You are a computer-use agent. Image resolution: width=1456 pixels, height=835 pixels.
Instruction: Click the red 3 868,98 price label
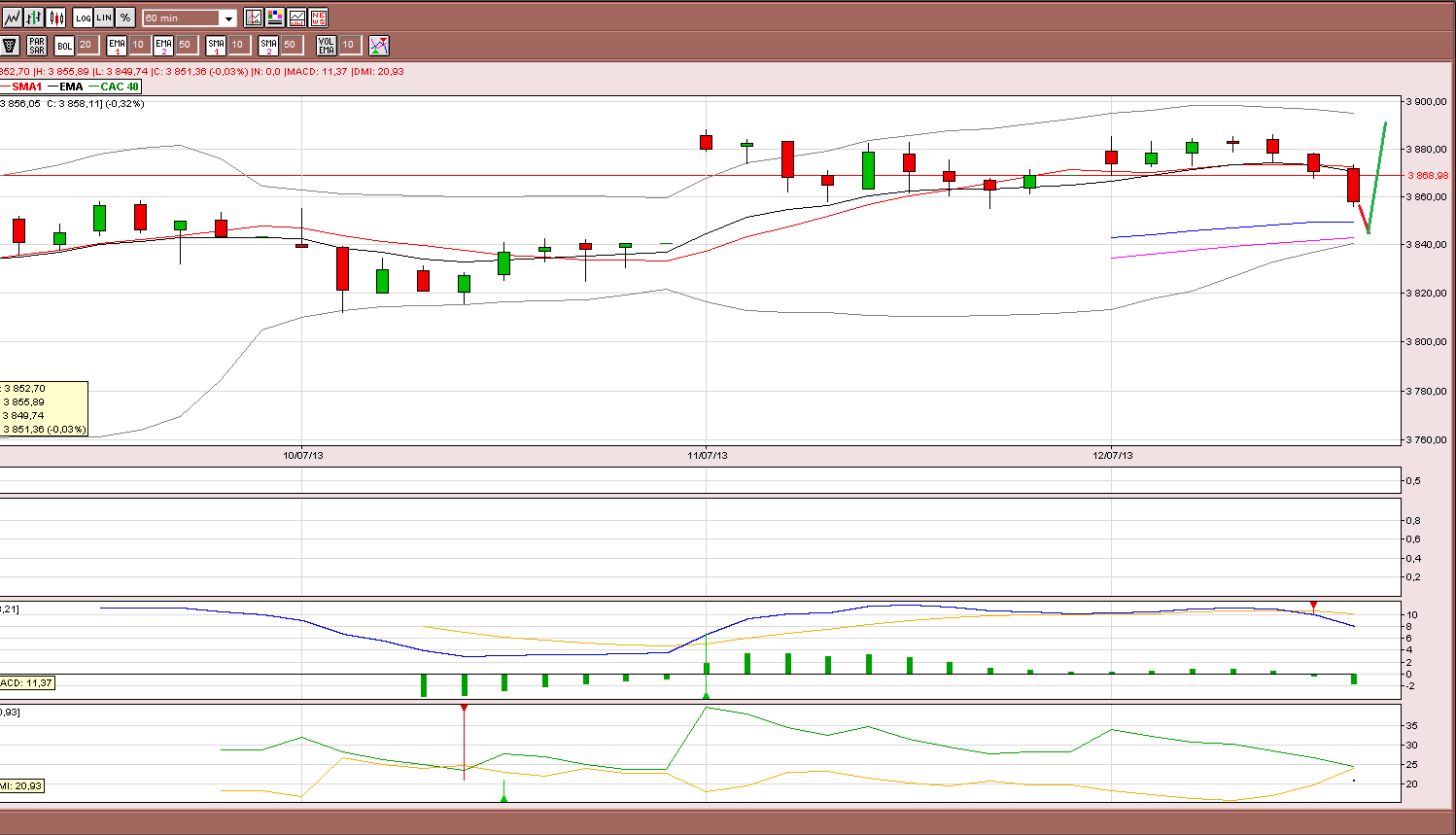[1428, 176]
